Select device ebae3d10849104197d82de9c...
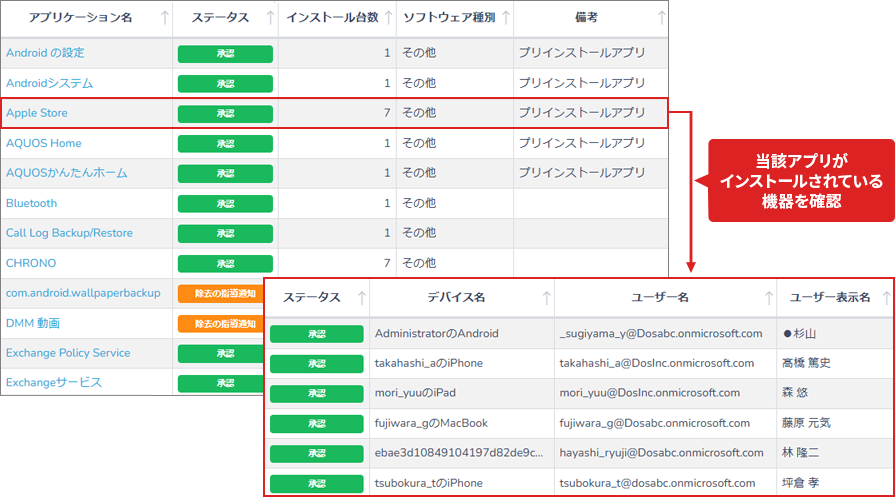895x497 pixels. 459,452
